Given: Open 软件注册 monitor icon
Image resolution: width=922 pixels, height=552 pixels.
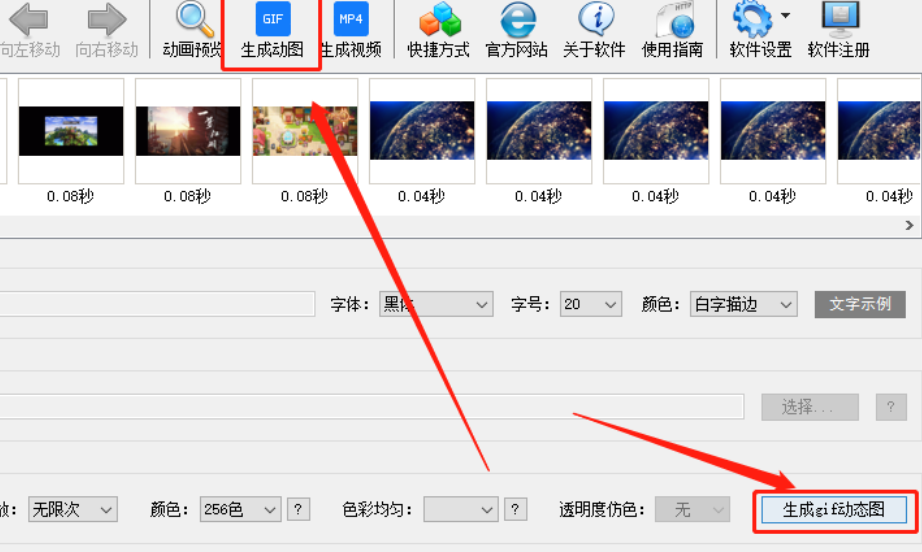Looking at the screenshot, I should coord(840,19).
